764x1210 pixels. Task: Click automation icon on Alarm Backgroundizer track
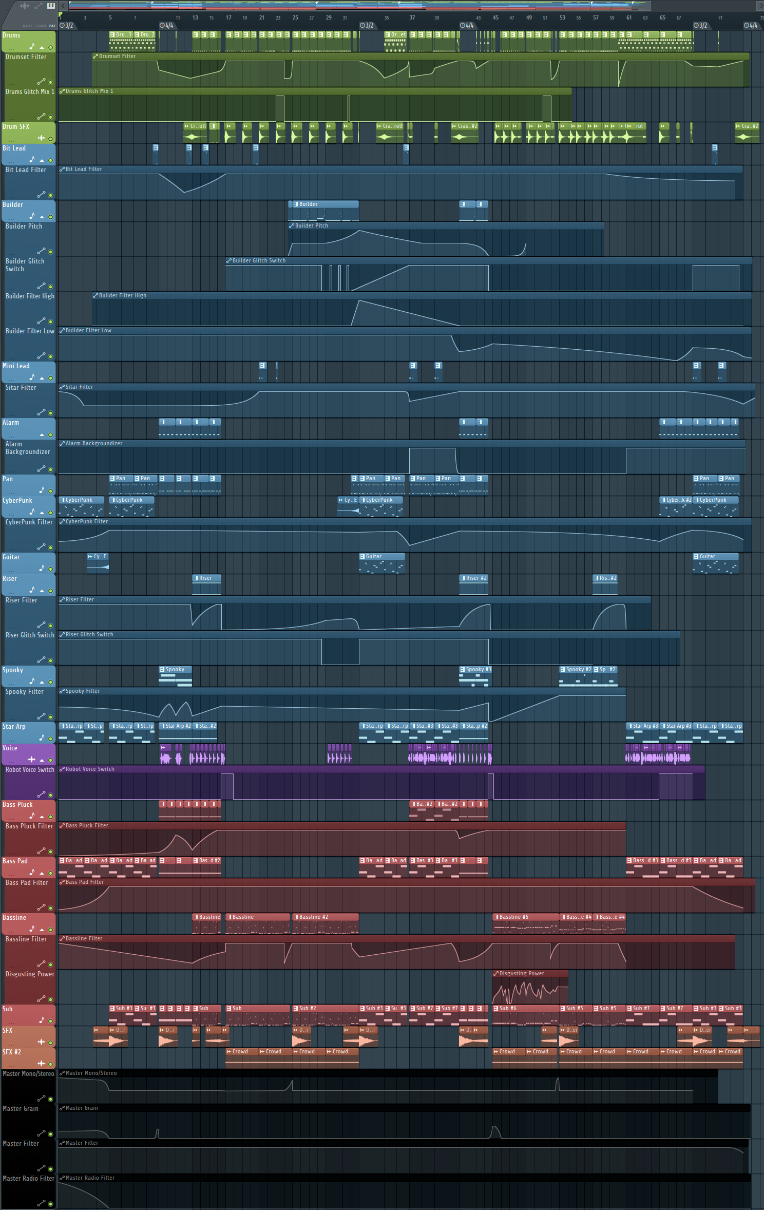pyautogui.click(x=41, y=469)
